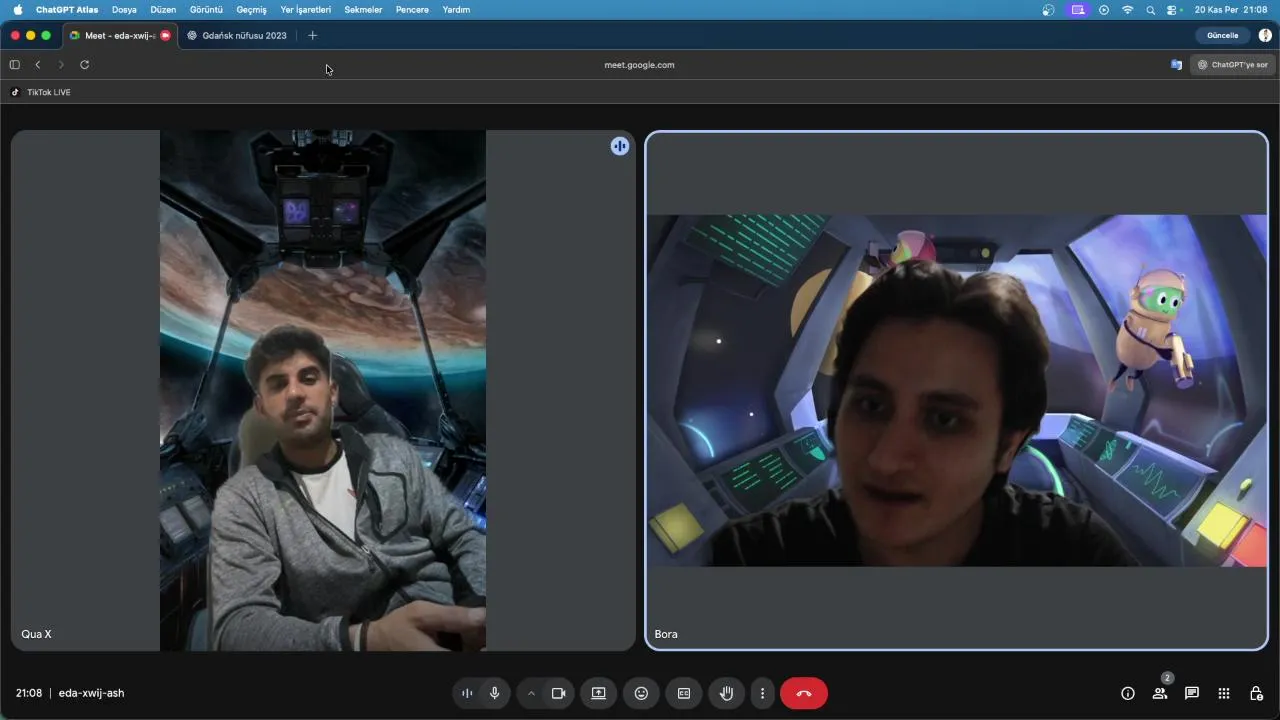1280x720 pixels.
Task: Open the Apple menu
Action: pos(17,10)
